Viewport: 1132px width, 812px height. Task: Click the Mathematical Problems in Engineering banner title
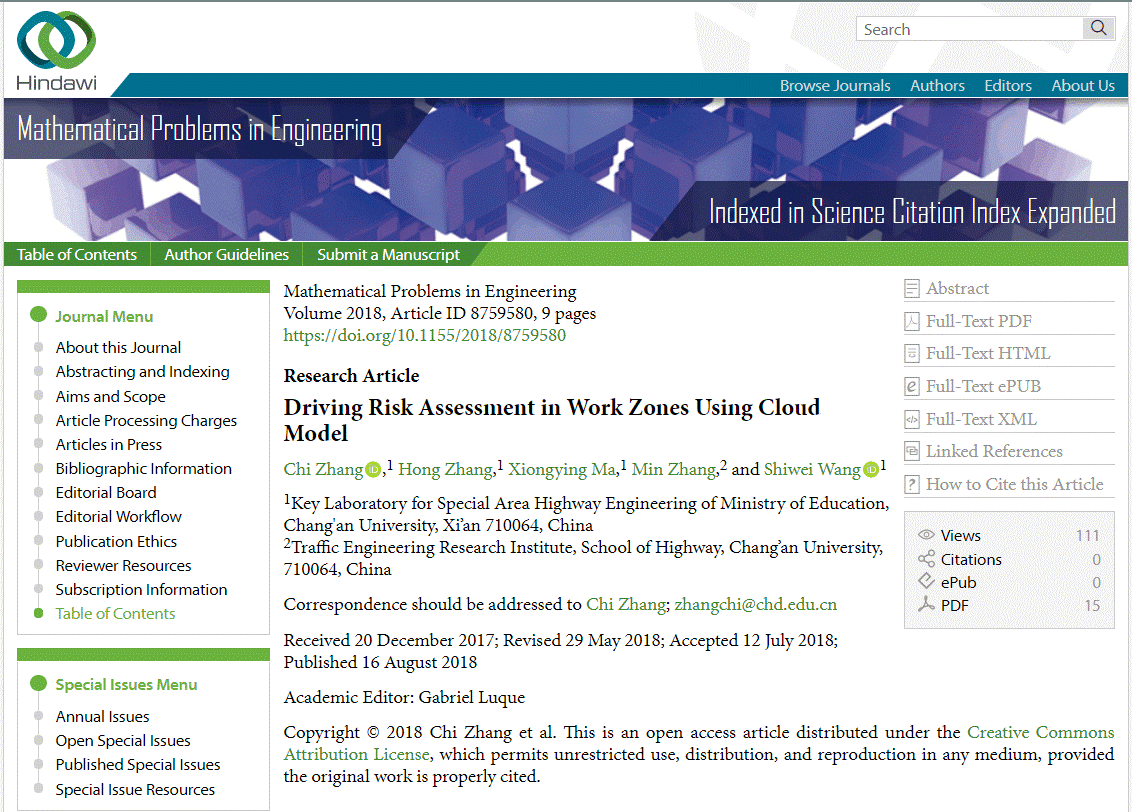pos(199,130)
